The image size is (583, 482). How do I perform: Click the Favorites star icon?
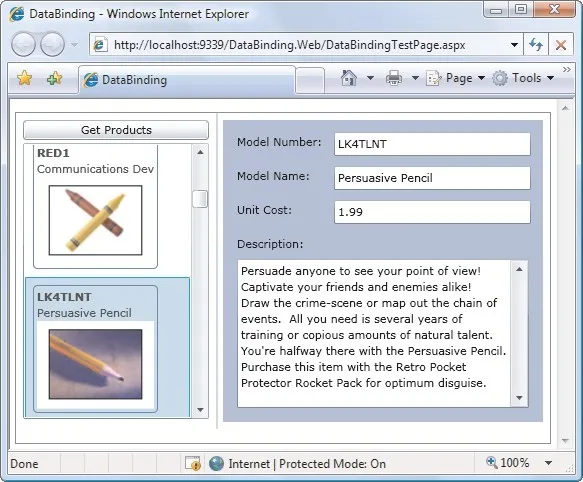[x=24, y=78]
